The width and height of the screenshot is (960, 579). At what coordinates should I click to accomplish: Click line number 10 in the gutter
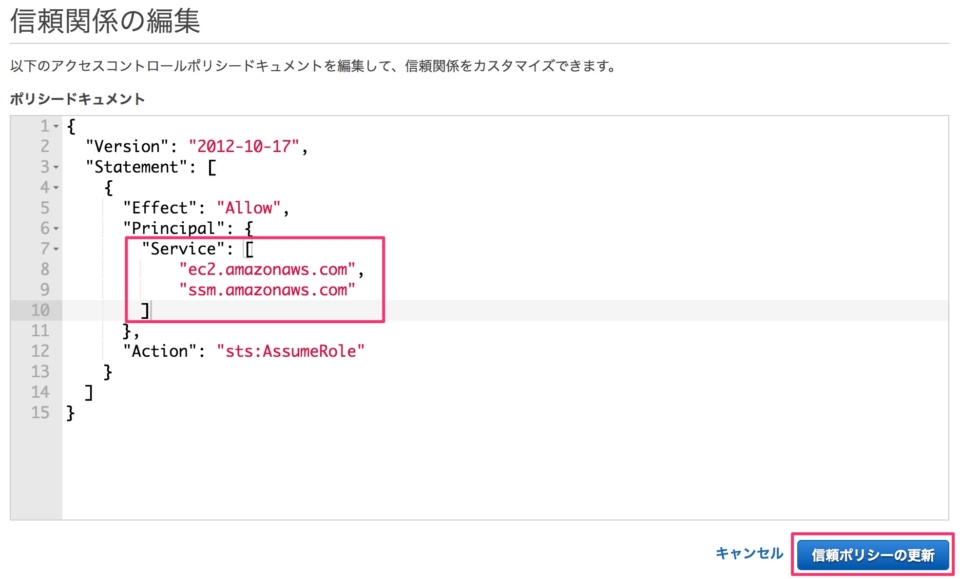pos(40,310)
